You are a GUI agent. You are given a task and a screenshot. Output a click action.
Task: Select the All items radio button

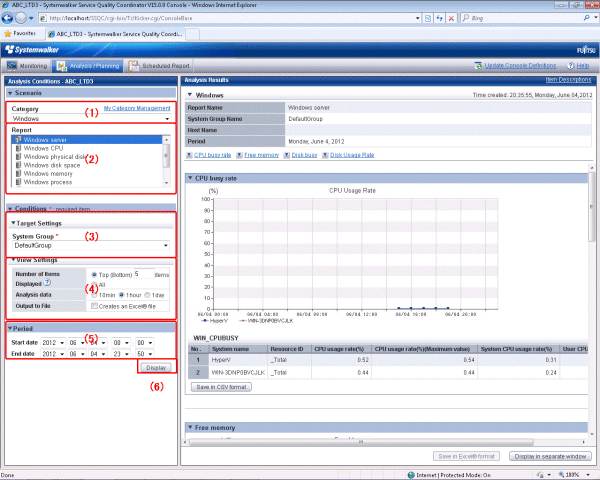tap(94, 284)
